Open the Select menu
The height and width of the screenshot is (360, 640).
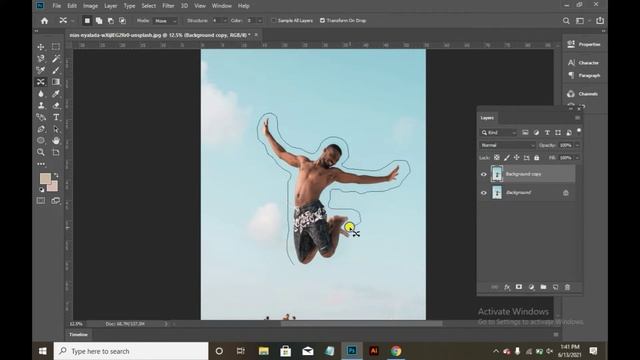[149, 6]
